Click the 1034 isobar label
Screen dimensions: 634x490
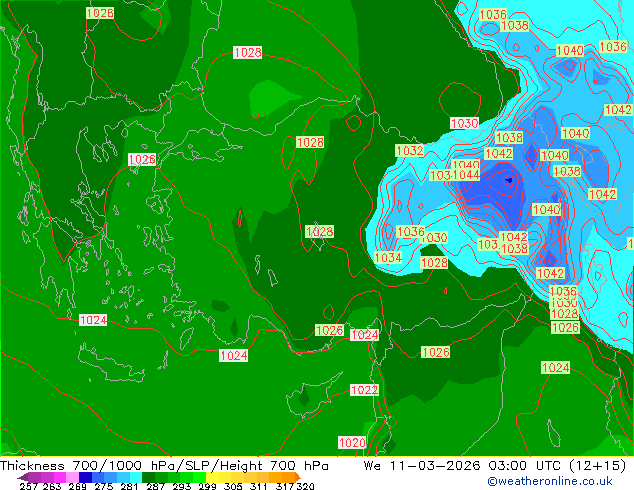coord(388,258)
